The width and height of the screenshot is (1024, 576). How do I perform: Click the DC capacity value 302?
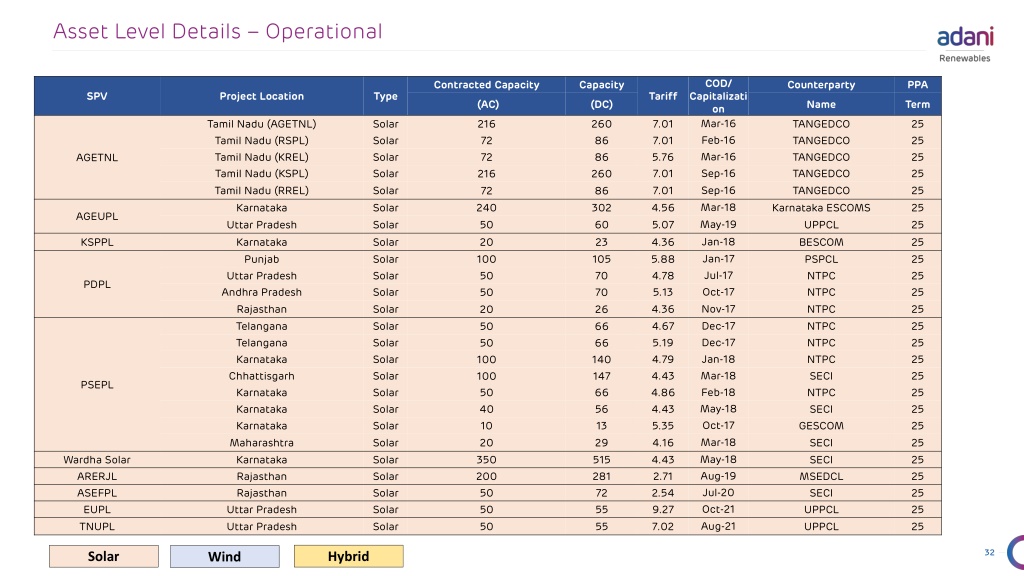601,208
